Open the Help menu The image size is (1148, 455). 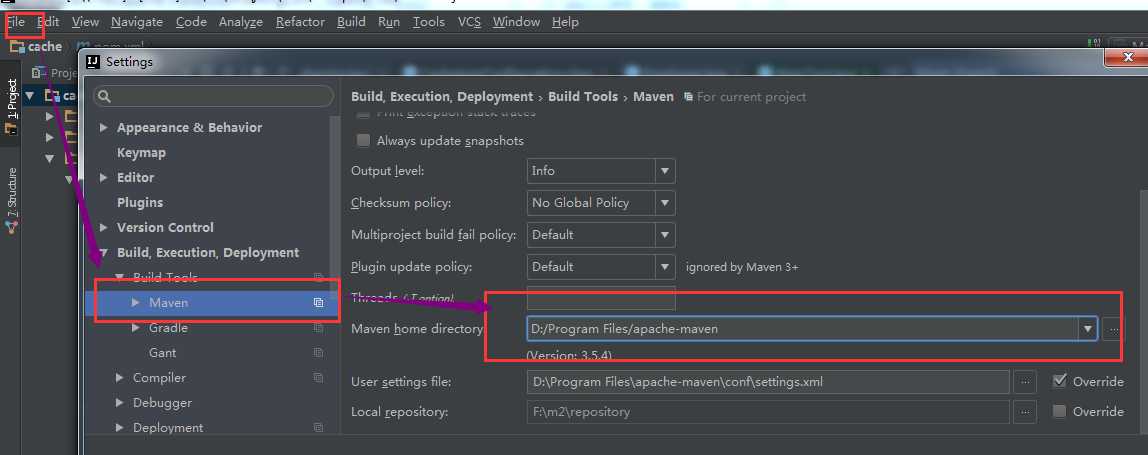[x=565, y=22]
